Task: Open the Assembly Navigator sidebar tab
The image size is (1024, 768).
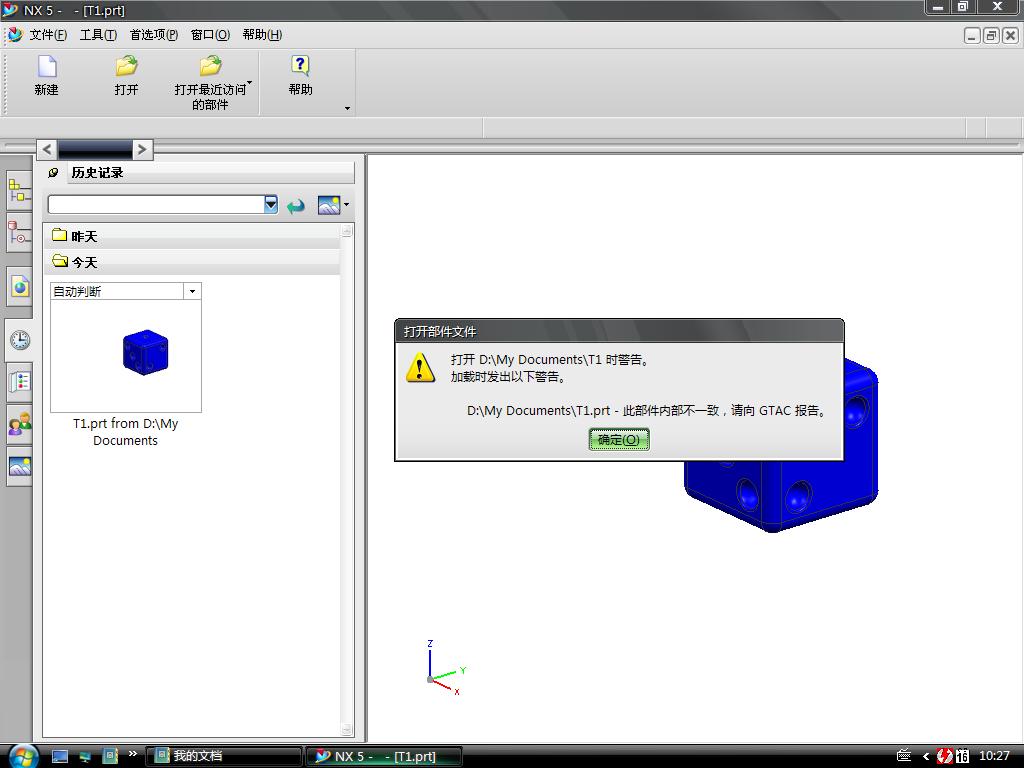Action: (x=20, y=191)
